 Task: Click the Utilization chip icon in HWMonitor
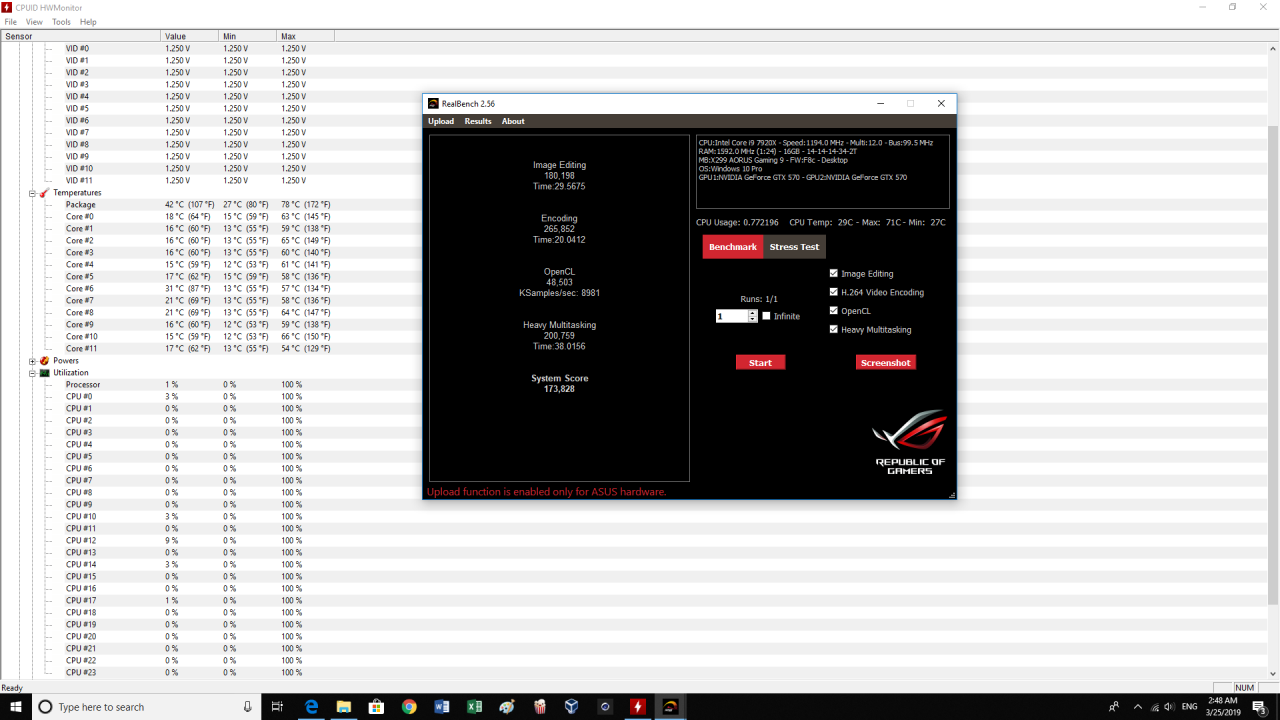pos(44,373)
